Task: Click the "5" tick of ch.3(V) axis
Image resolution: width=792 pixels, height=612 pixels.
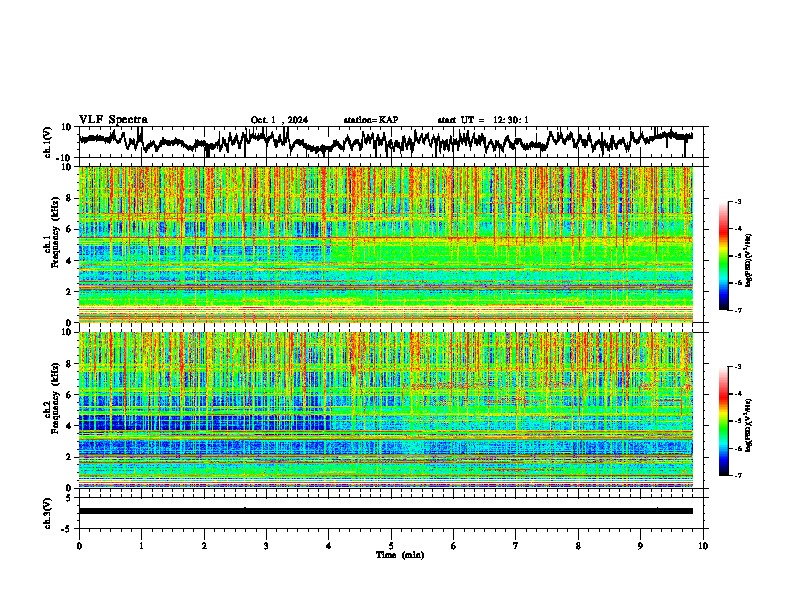Action: [70, 498]
